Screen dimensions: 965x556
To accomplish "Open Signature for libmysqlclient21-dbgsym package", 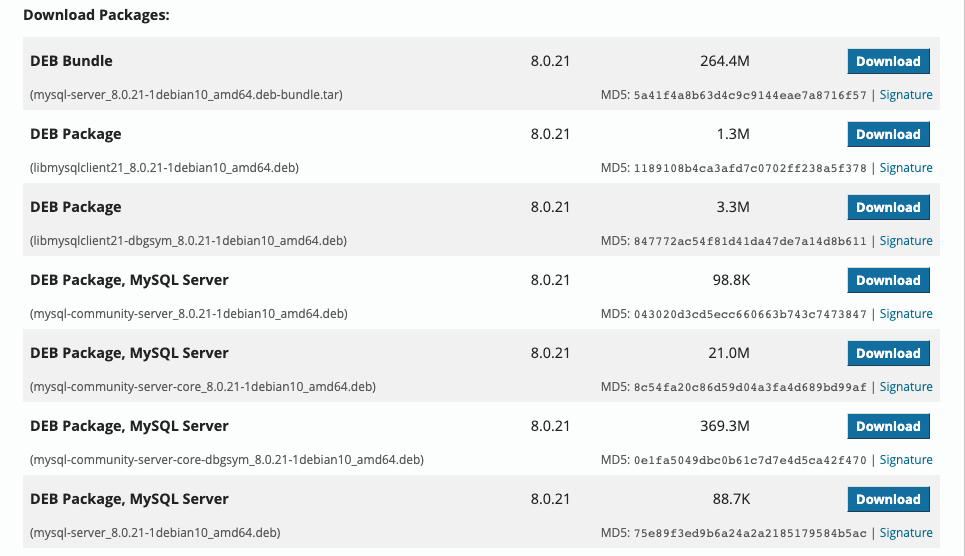I will (906, 241).
